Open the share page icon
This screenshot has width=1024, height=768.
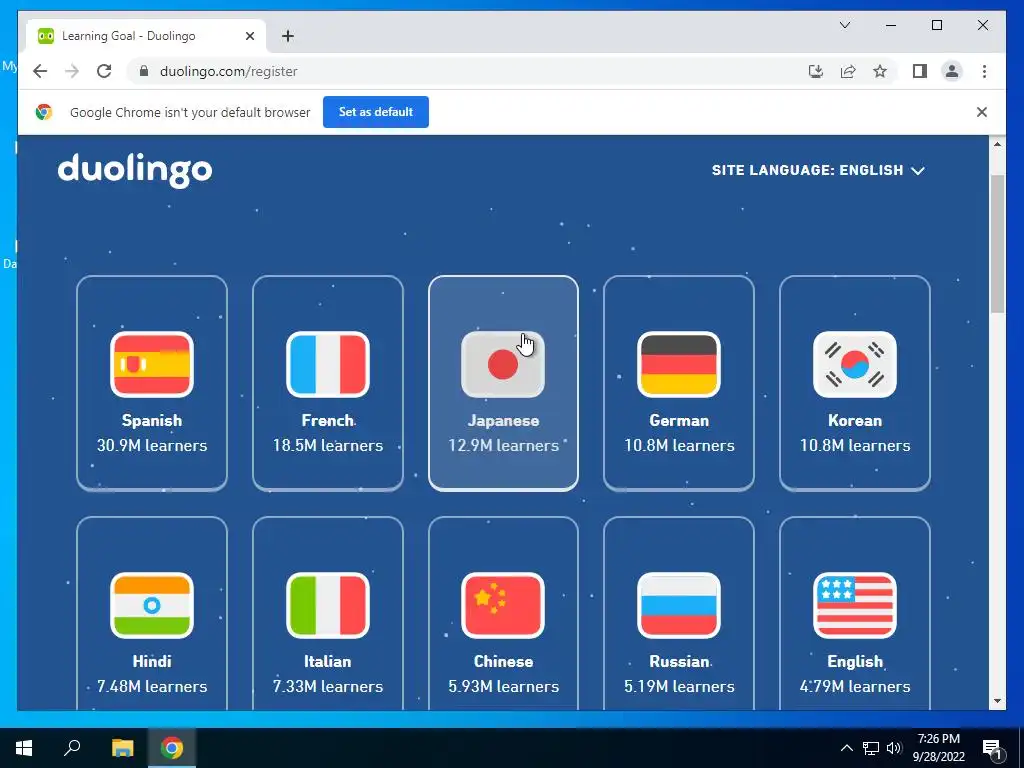pos(848,71)
